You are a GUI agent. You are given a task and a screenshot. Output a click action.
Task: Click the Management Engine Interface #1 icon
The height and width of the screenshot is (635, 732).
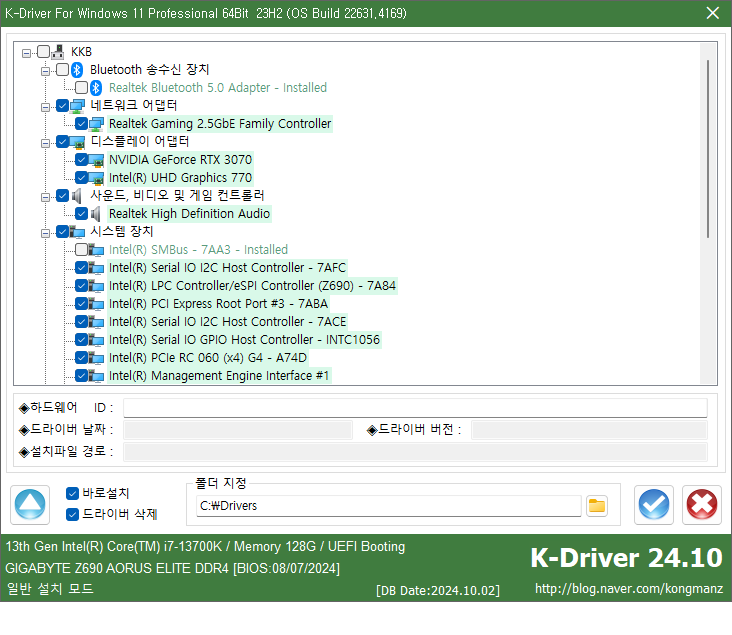click(96, 376)
